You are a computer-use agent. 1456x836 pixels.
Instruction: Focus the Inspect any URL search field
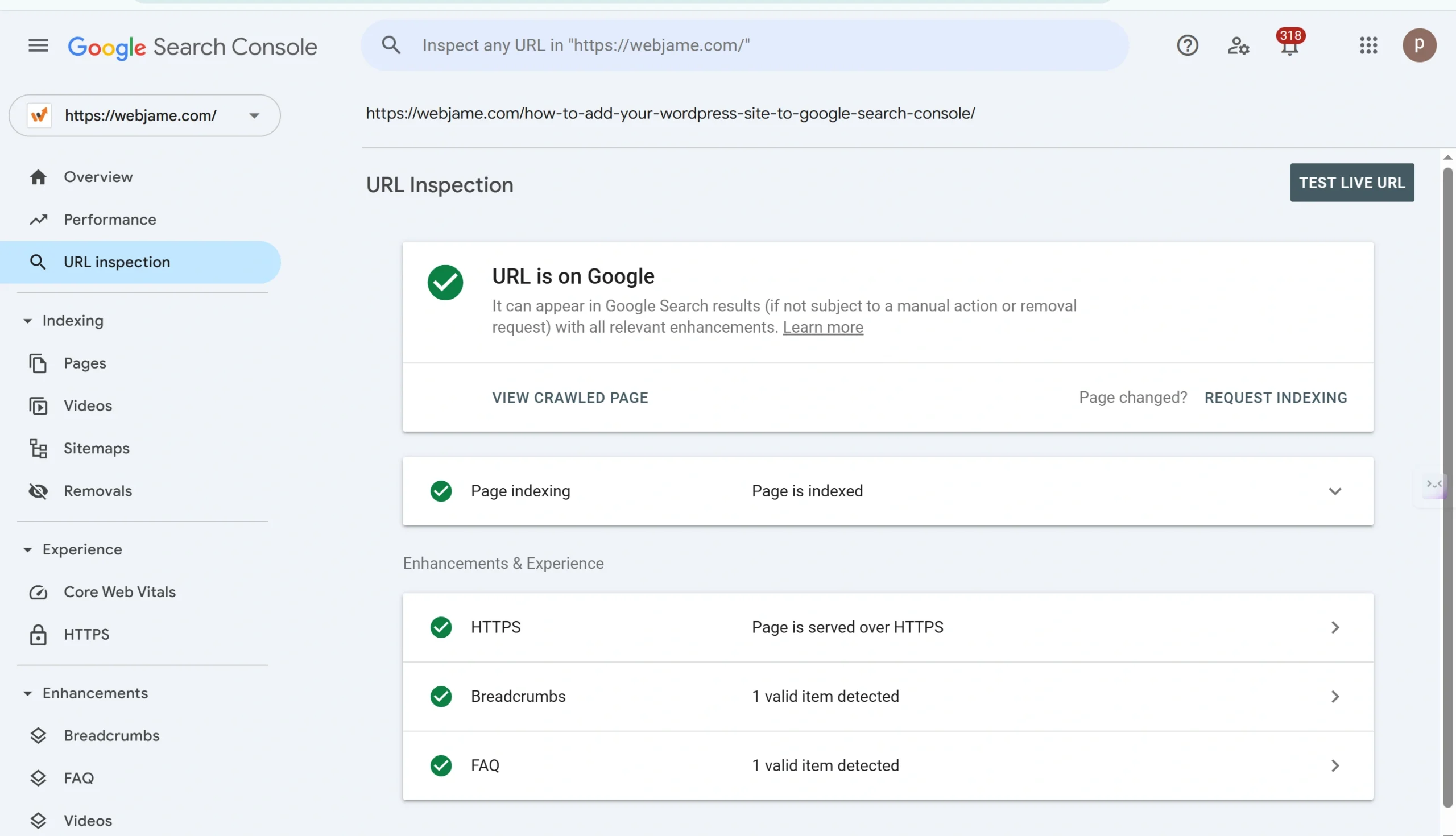click(744, 45)
